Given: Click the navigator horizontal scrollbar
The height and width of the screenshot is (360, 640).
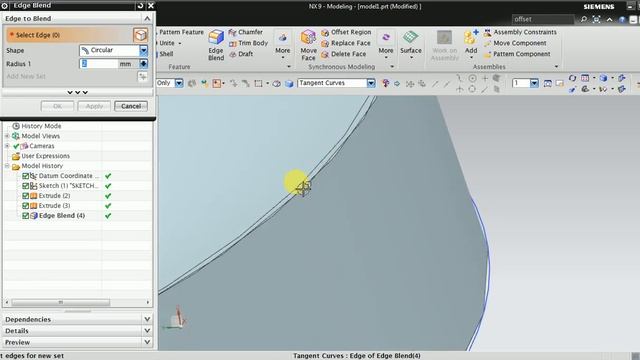Looking at the screenshot, I should pos(60,302).
